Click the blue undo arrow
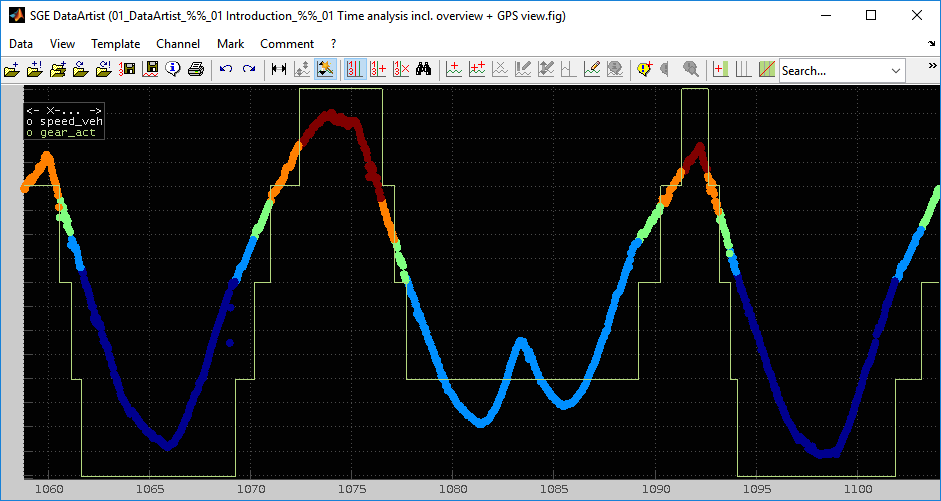941x501 pixels. point(226,69)
